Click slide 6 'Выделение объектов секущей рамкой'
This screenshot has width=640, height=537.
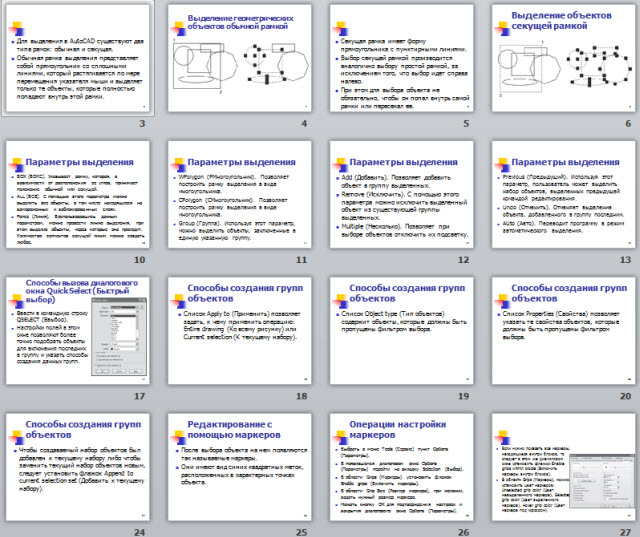(560, 58)
